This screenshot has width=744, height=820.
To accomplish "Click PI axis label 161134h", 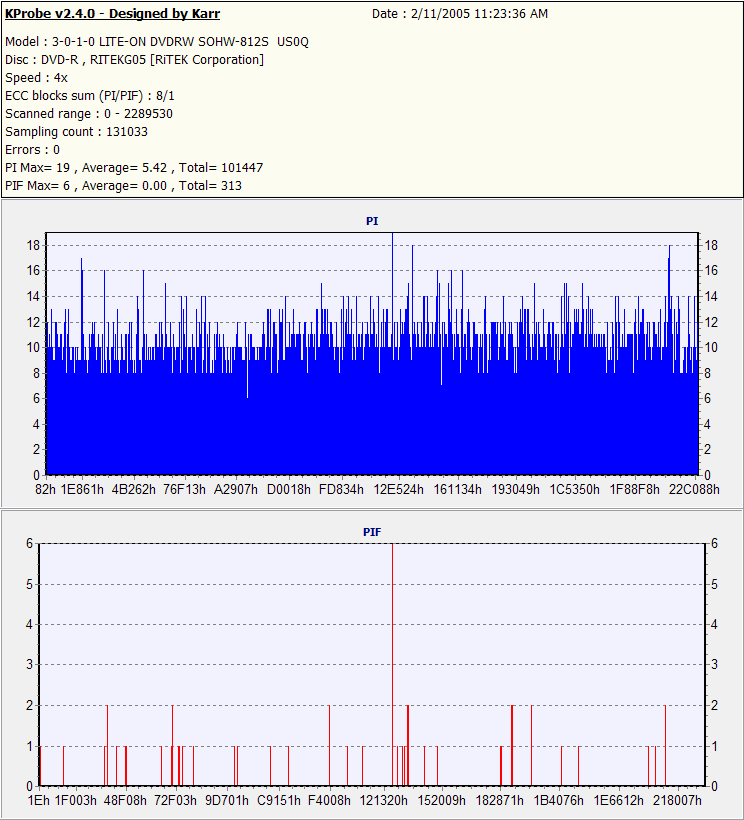I will click(x=457, y=490).
